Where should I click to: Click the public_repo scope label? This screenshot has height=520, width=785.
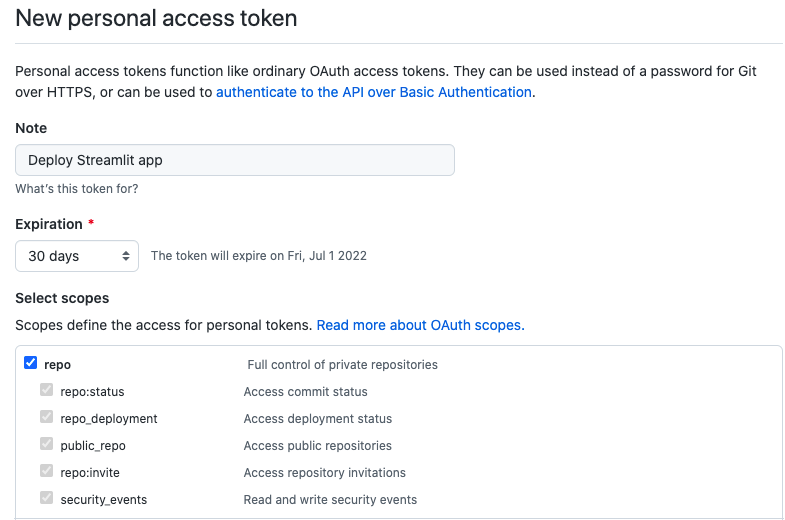tap(93, 446)
